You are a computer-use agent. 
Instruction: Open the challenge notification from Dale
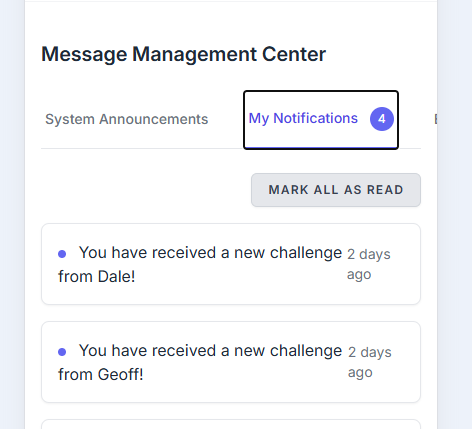click(231, 264)
